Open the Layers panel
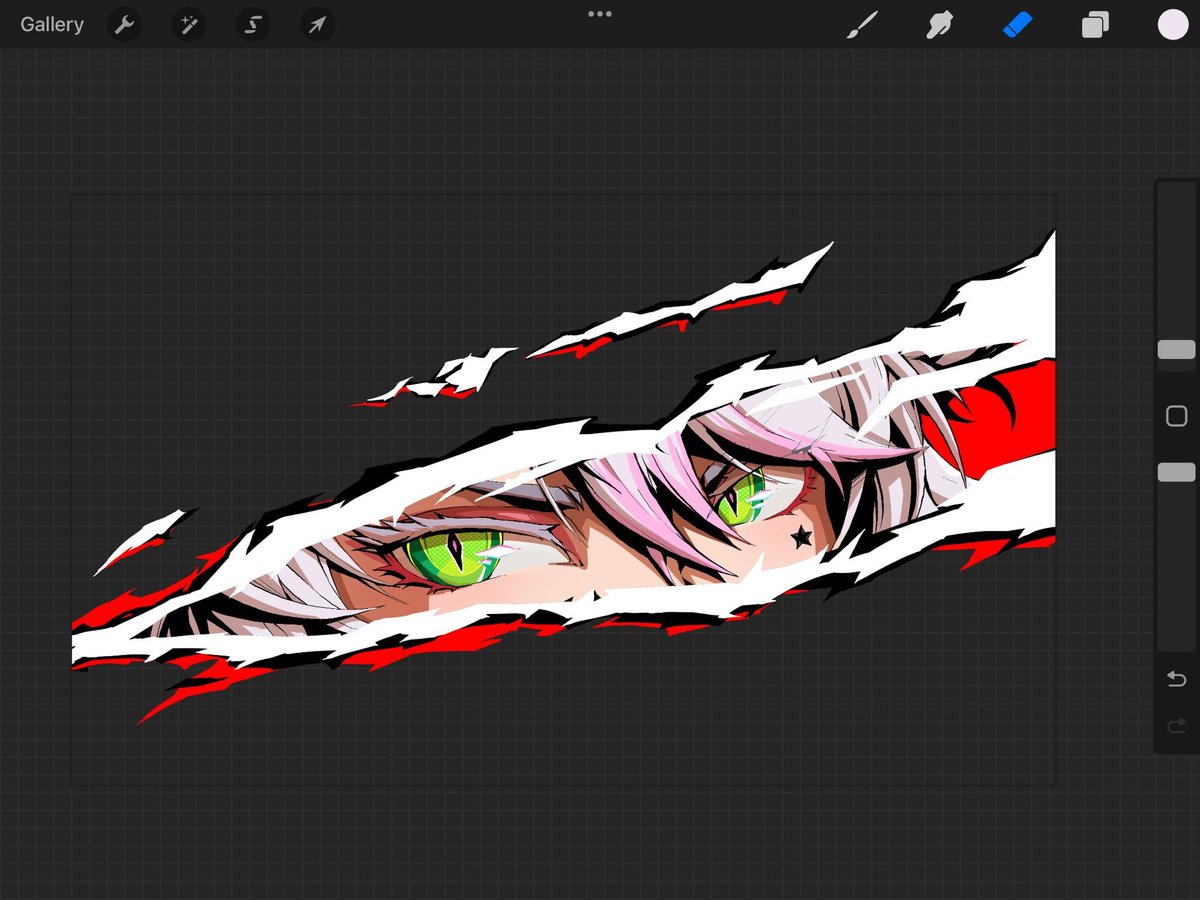The image size is (1200, 900). point(1095,25)
